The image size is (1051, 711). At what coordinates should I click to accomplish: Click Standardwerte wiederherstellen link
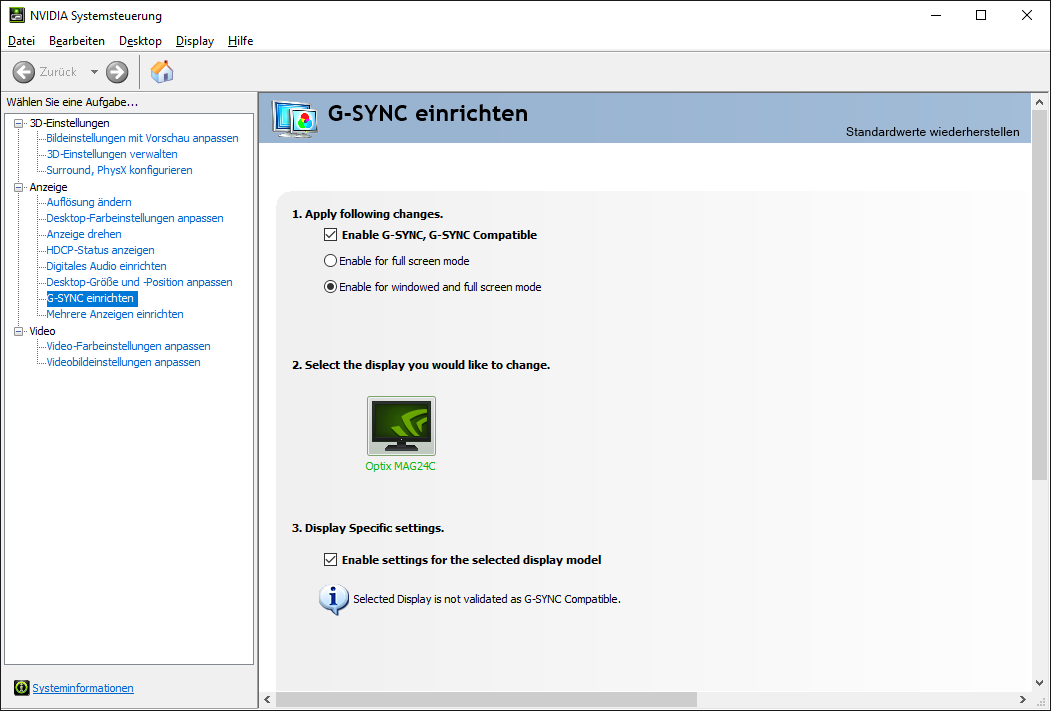point(932,132)
